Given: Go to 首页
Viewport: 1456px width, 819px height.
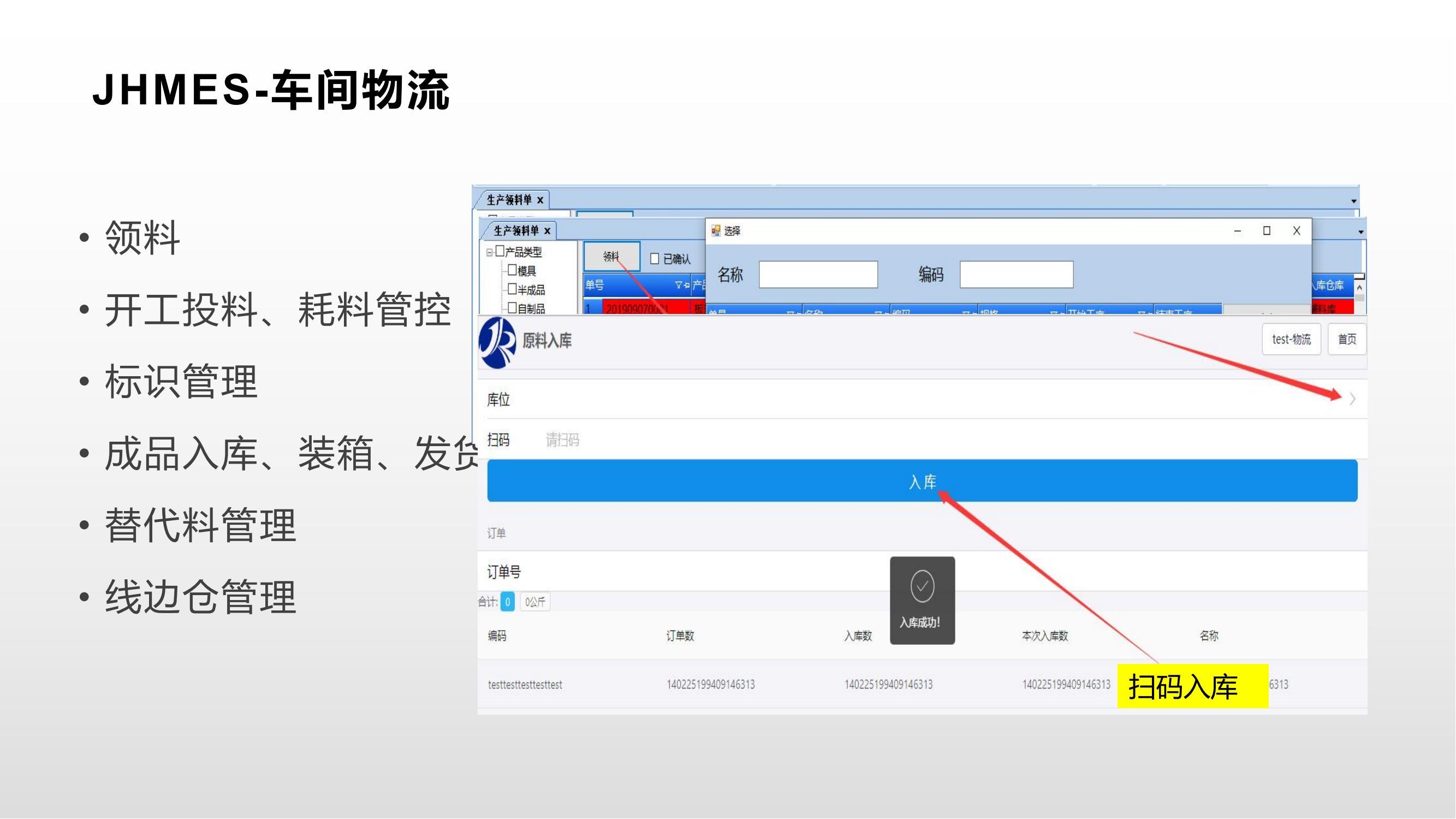Looking at the screenshot, I should click(x=1347, y=339).
